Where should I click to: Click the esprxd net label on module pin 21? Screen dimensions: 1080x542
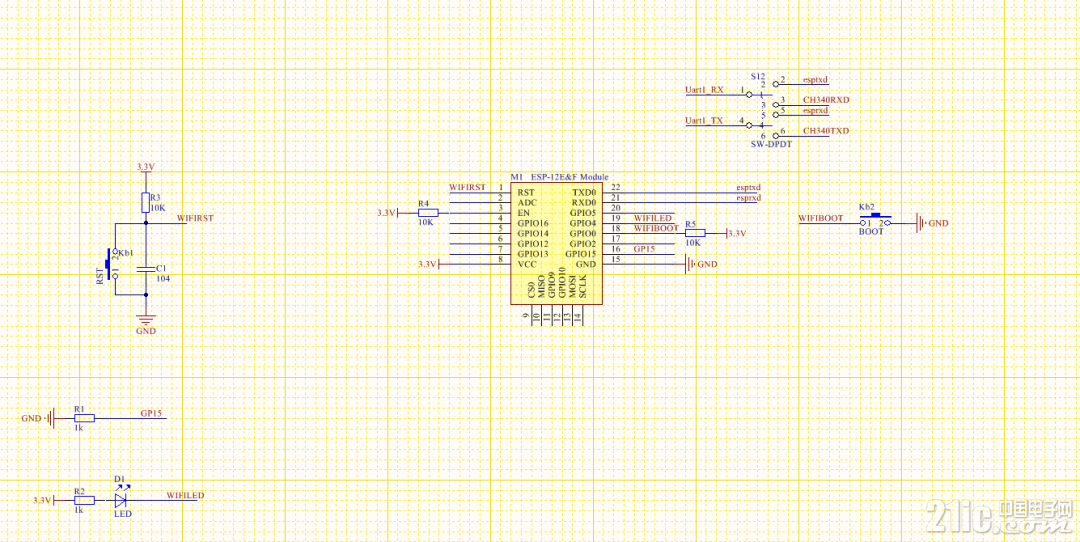[748, 198]
